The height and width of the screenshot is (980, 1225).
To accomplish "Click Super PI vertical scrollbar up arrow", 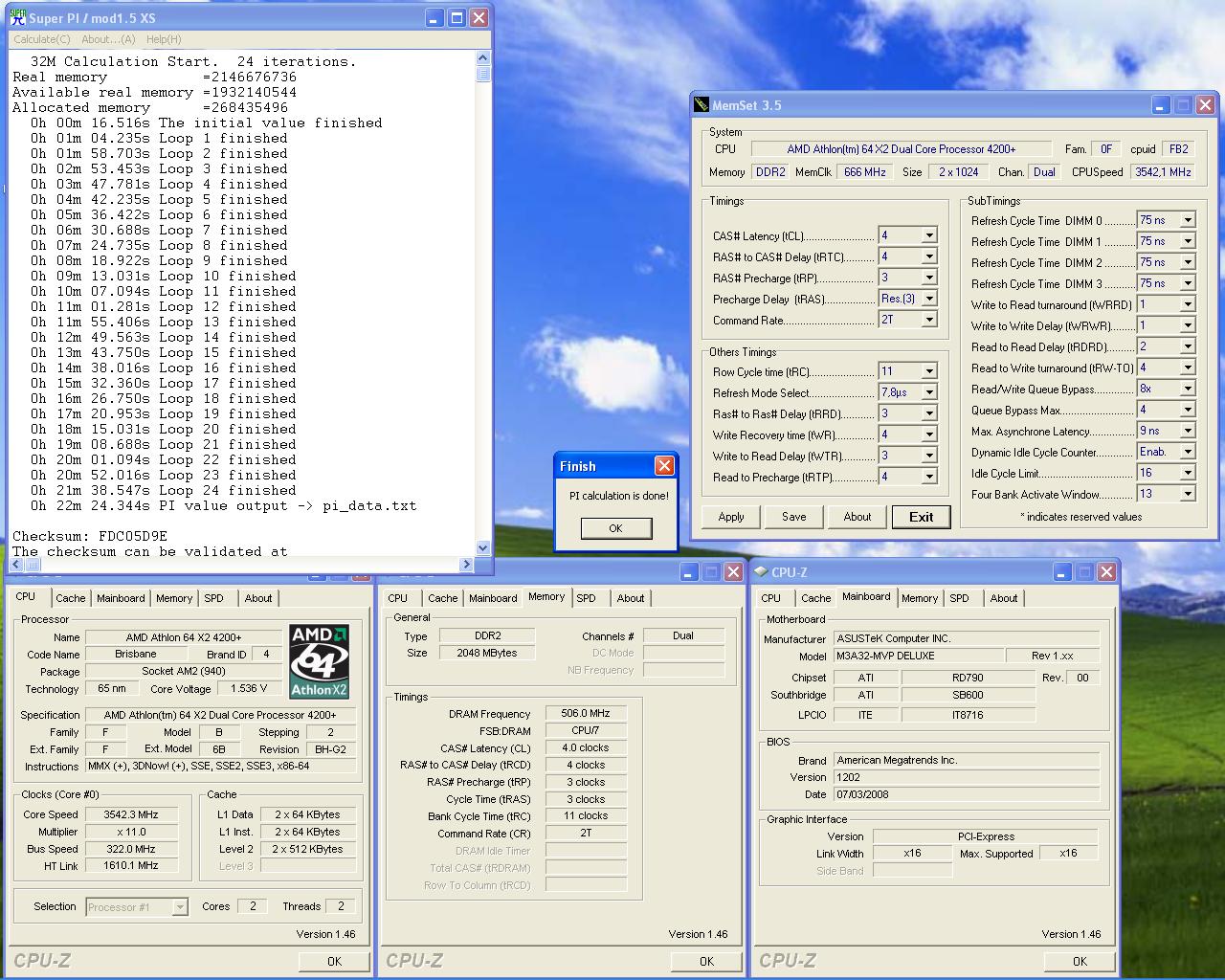I will coord(482,58).
